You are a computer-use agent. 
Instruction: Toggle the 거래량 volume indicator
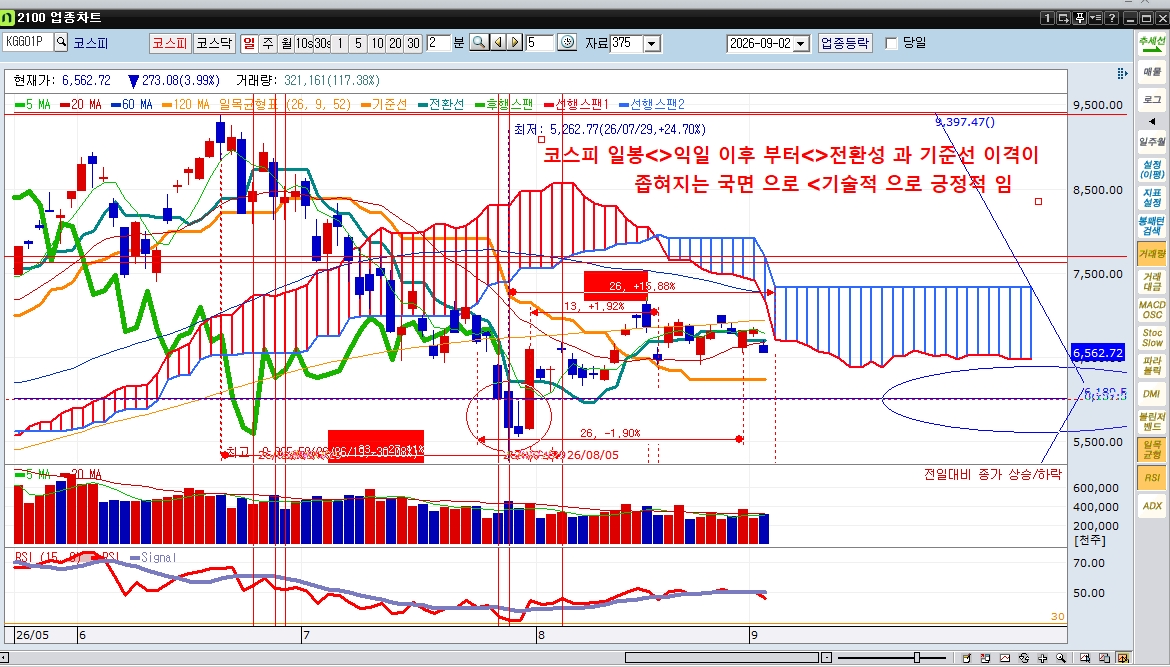1151,254
